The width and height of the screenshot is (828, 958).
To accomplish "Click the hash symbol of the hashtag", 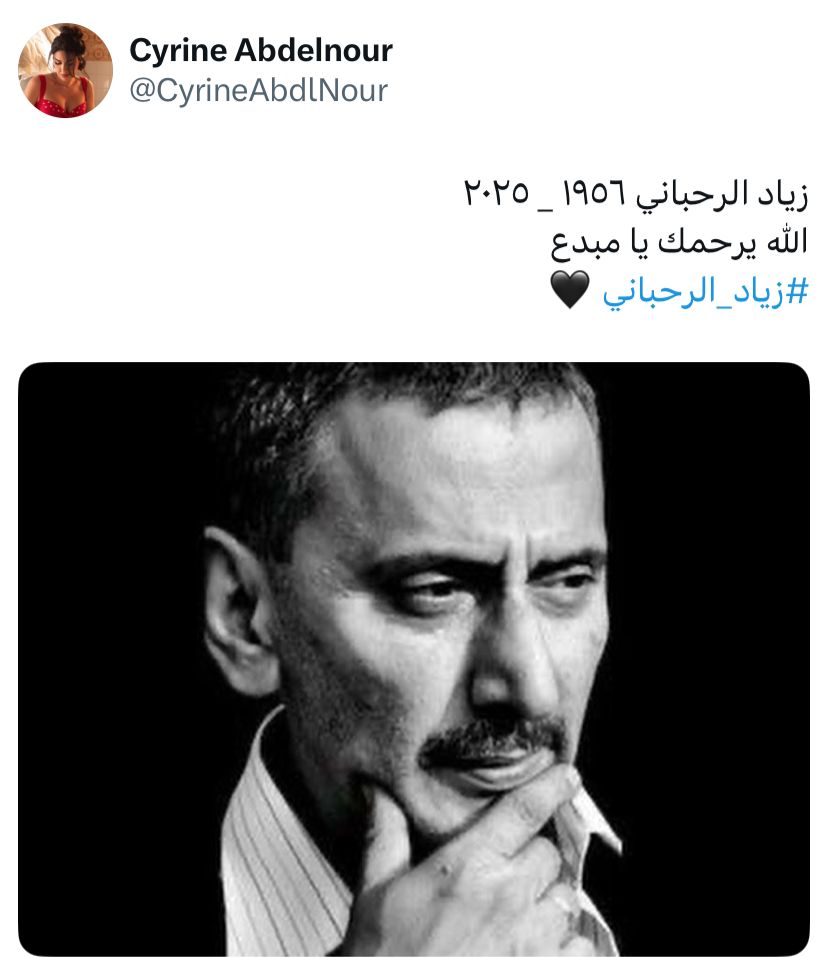I will [797, 291].
